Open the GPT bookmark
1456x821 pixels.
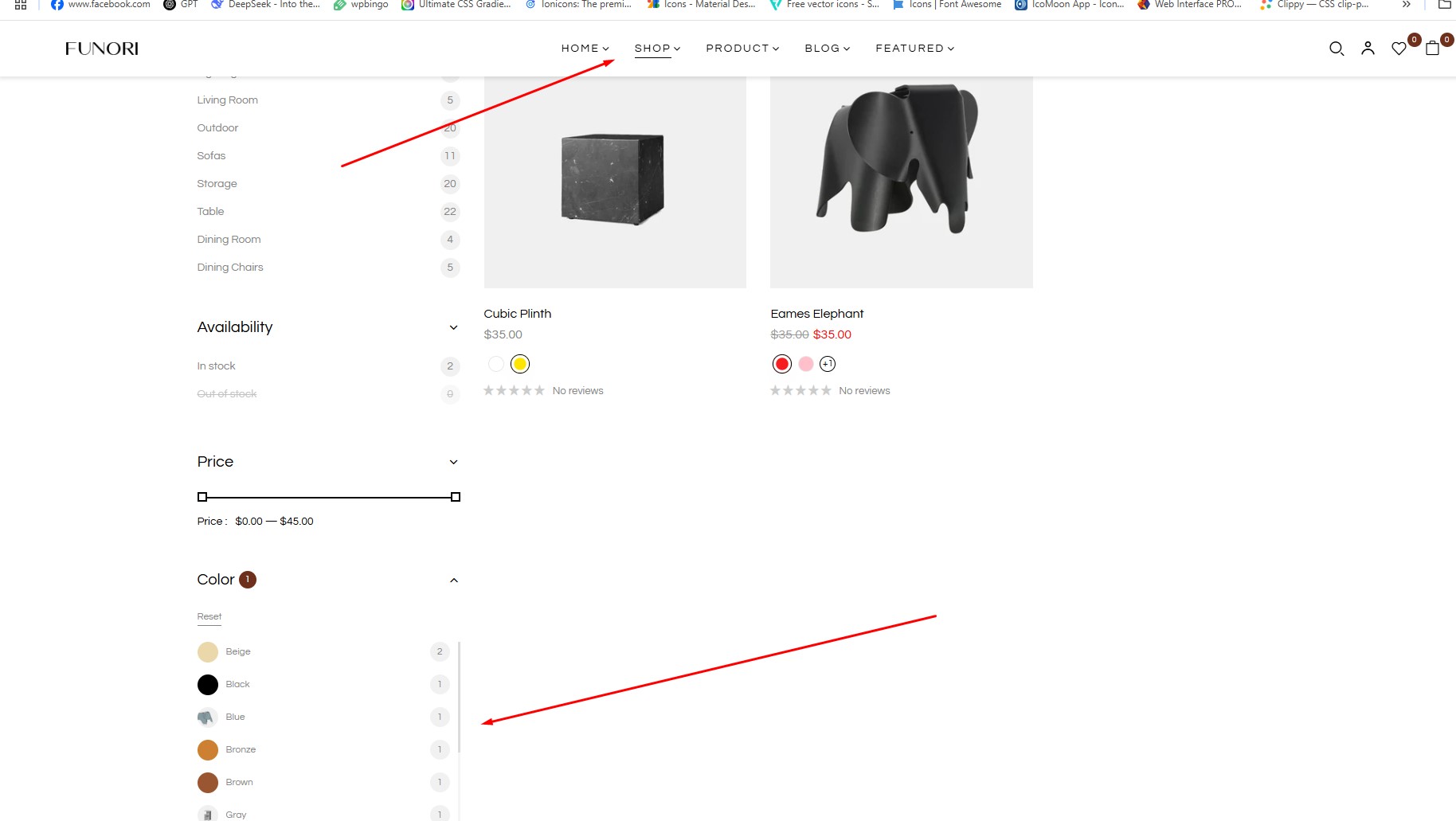tap(181, 5)
